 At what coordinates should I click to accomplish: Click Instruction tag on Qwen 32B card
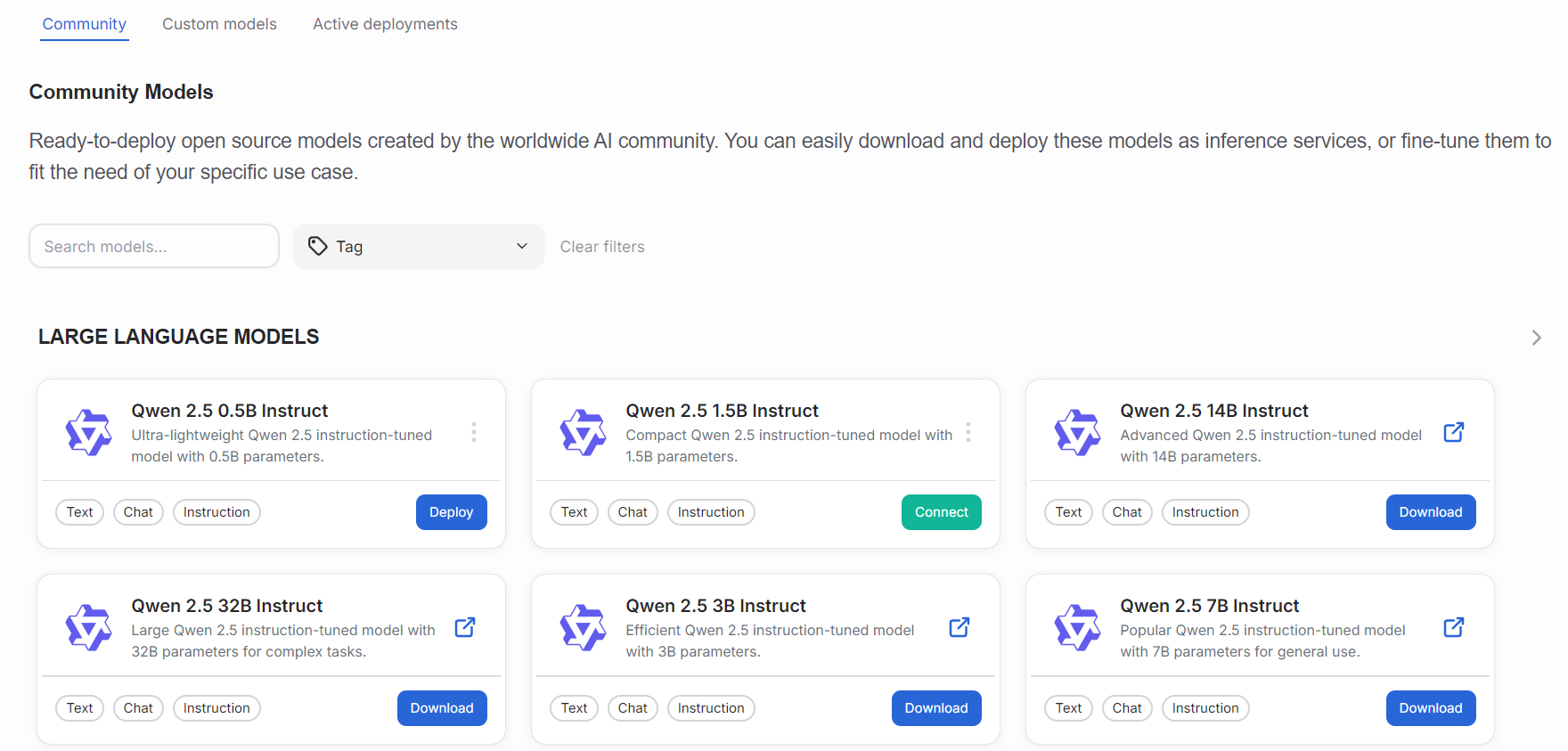point(216,708)
